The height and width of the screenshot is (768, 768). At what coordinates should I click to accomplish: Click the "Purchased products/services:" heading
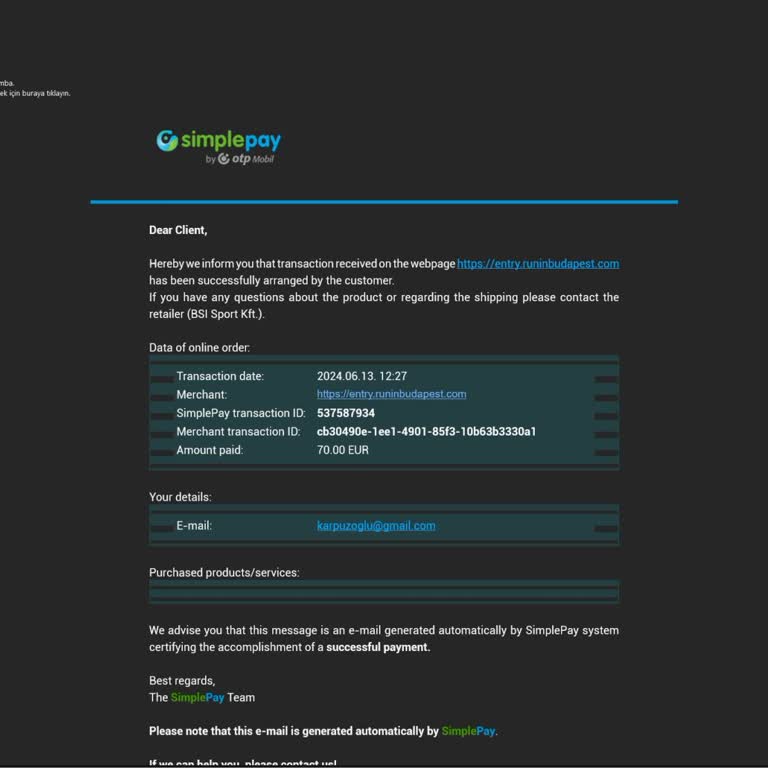224,573
